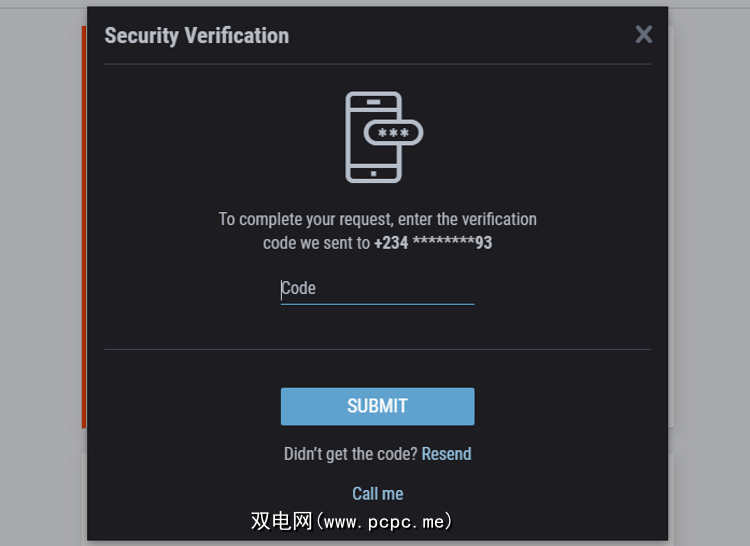Click the phone verification illustration icon
Viewport: 750px width, 546px height.
click(374, 137)
